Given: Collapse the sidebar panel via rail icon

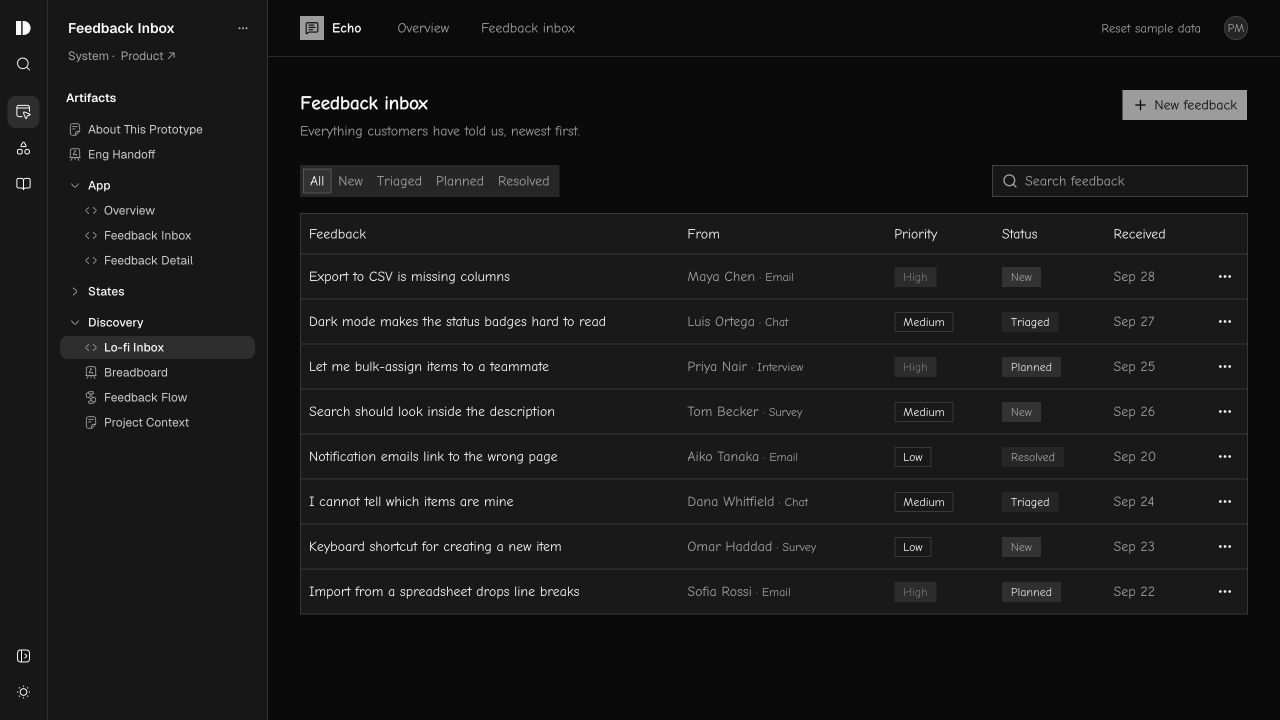Looking at the screenshot, I should pyautogui.click(x=23, y=656).
